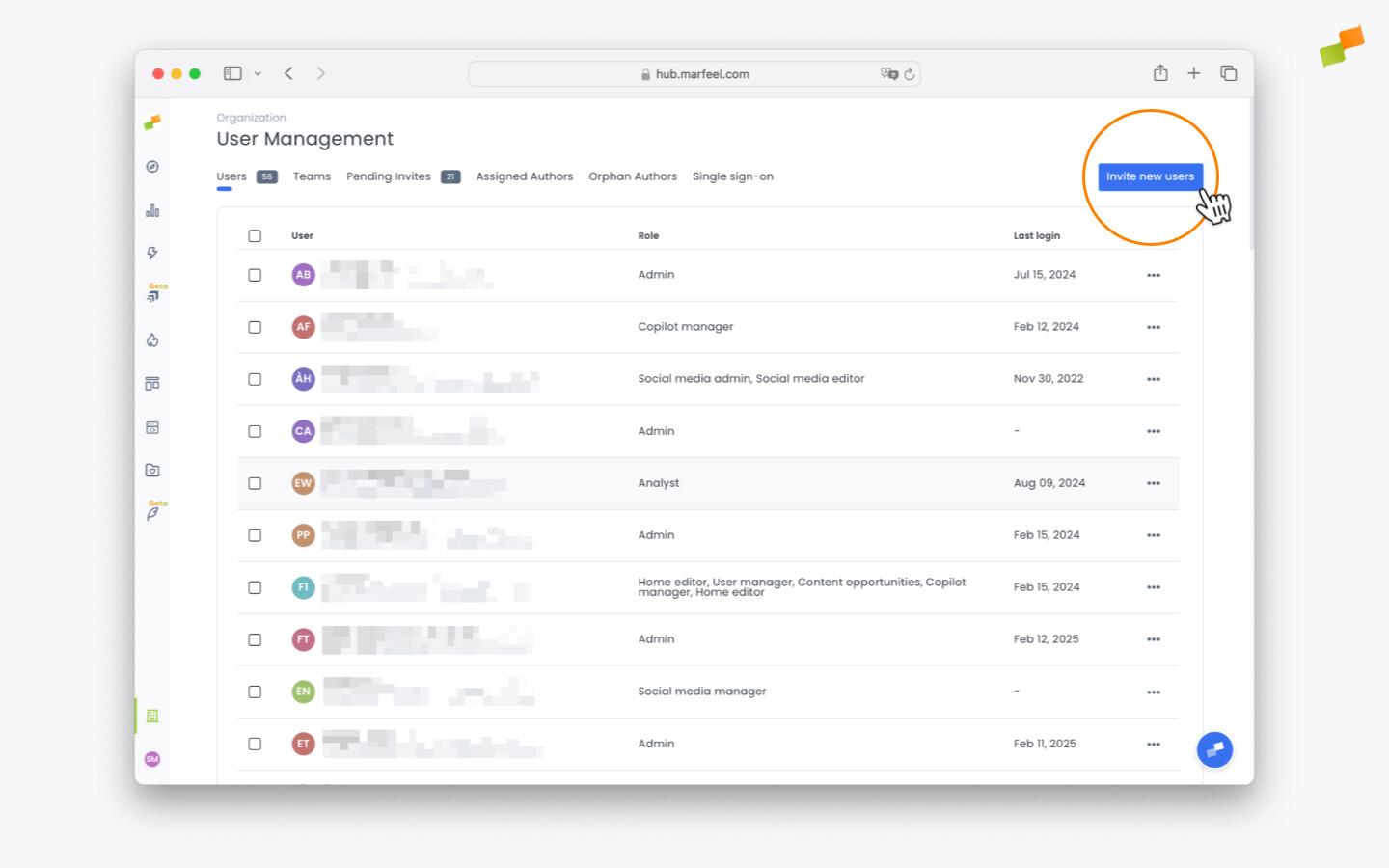This screenshot has width=1389, height=868.
Task: Open the Single sign-on tab
Action: [x=733, y=176]
